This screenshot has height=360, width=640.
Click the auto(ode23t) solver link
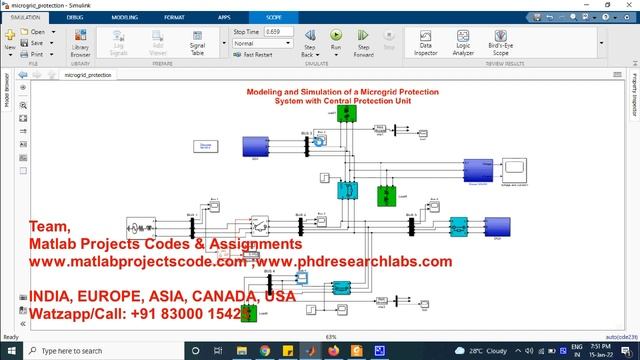pyautogui.click(x=621, y=337)
